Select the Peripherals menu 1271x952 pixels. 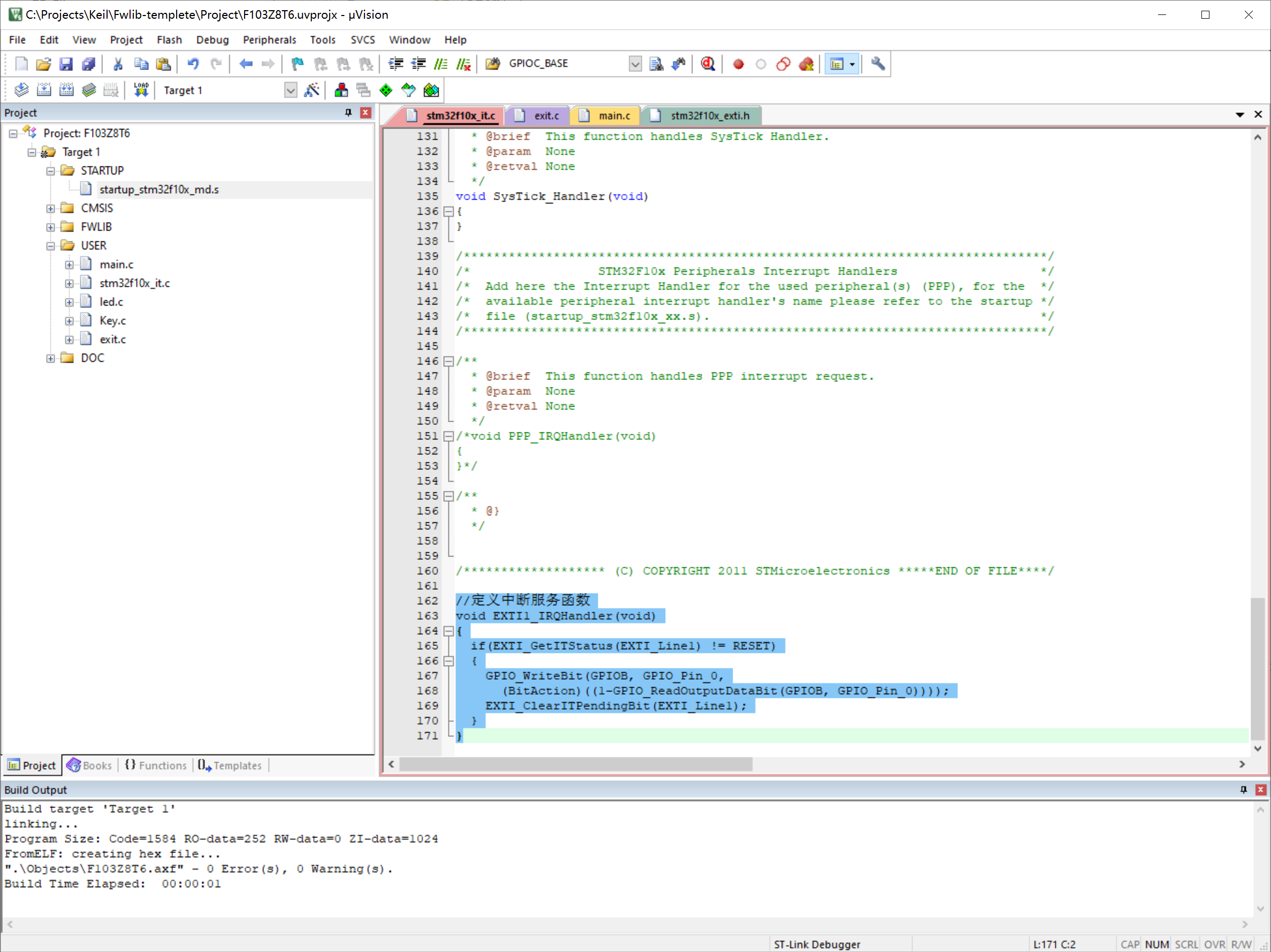[268, 39]
